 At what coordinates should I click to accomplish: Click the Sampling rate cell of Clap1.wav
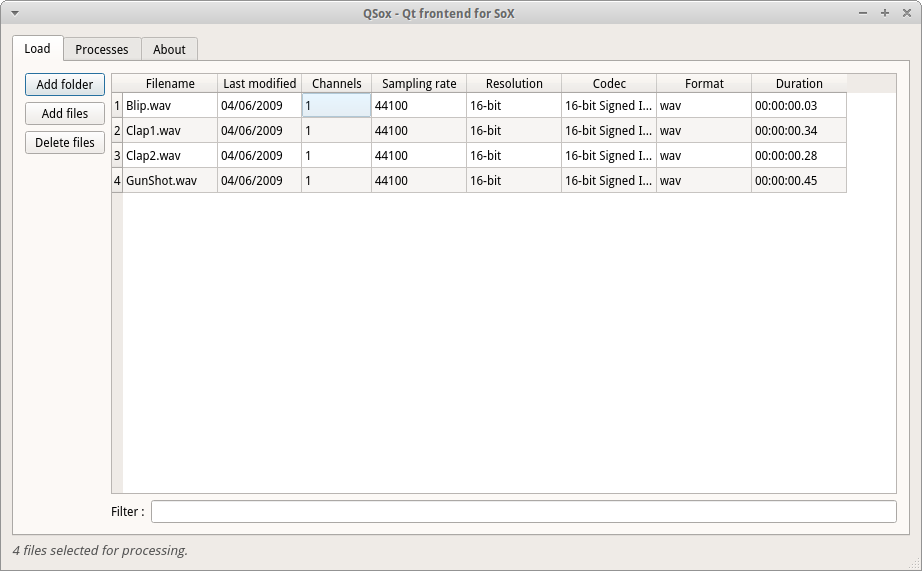coord(419,131)
